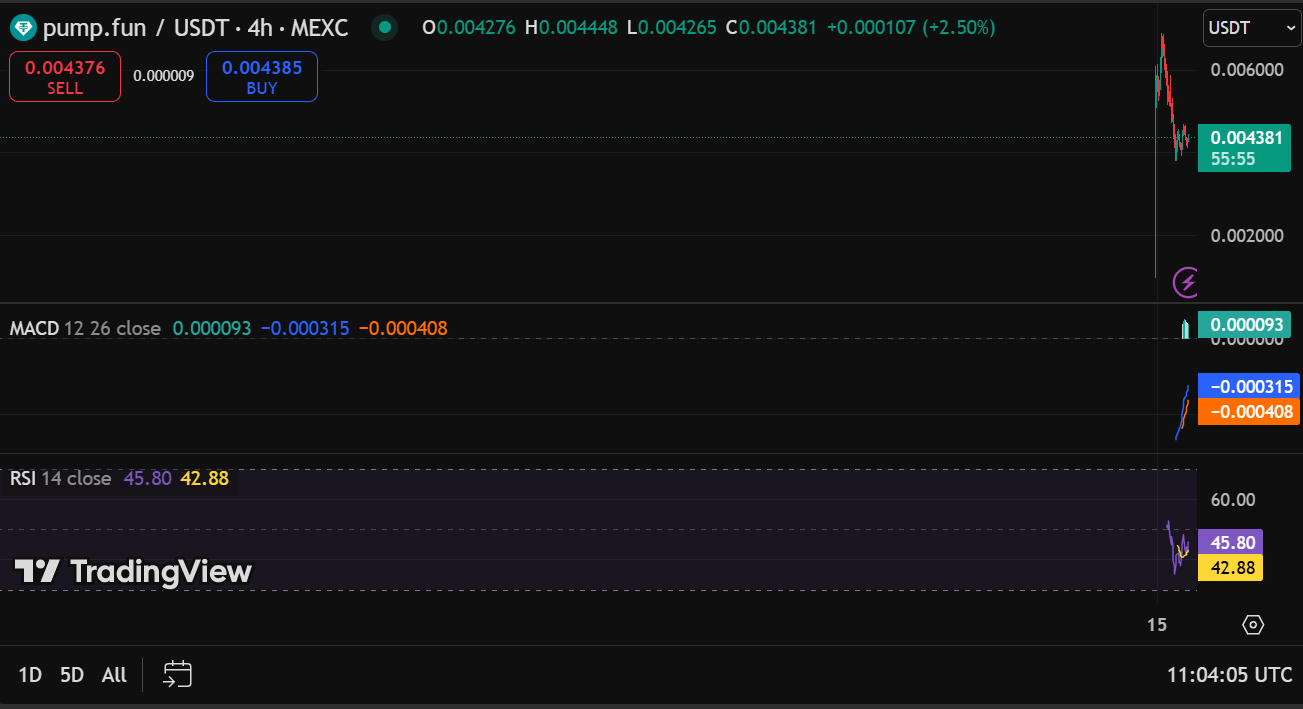Click the MACD 12 26 close legend
This screenshot has width=1303, height=709.
click(x=85, y=328)
